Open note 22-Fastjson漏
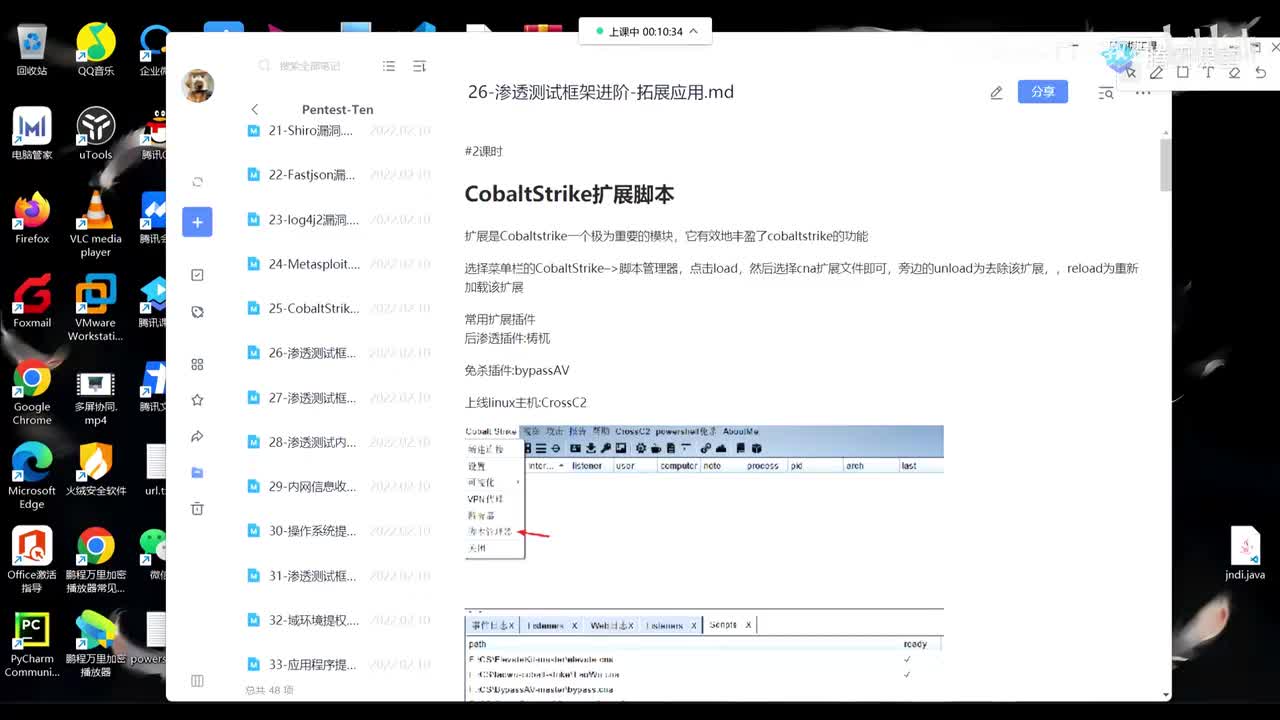The height and width of the screenshot is (720, 1280). (x=337, y=175)
